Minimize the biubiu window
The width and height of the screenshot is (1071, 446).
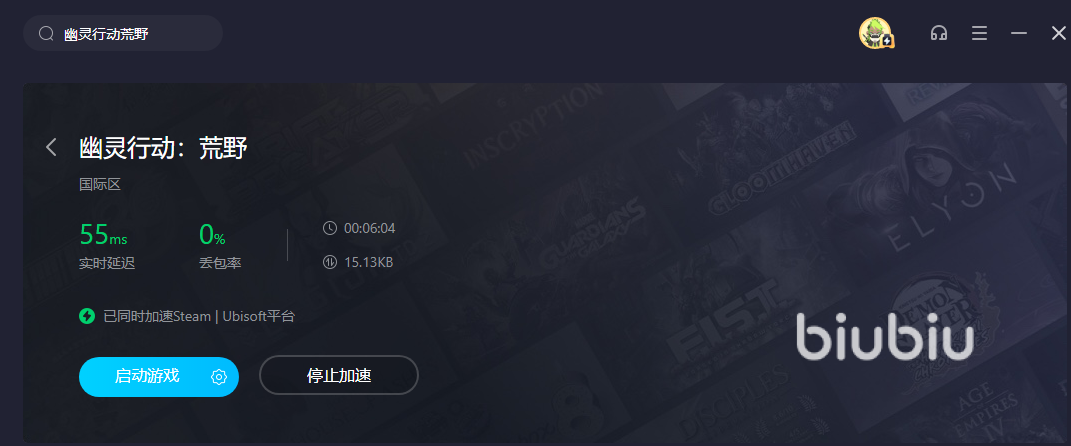(x=1019, y=33)
